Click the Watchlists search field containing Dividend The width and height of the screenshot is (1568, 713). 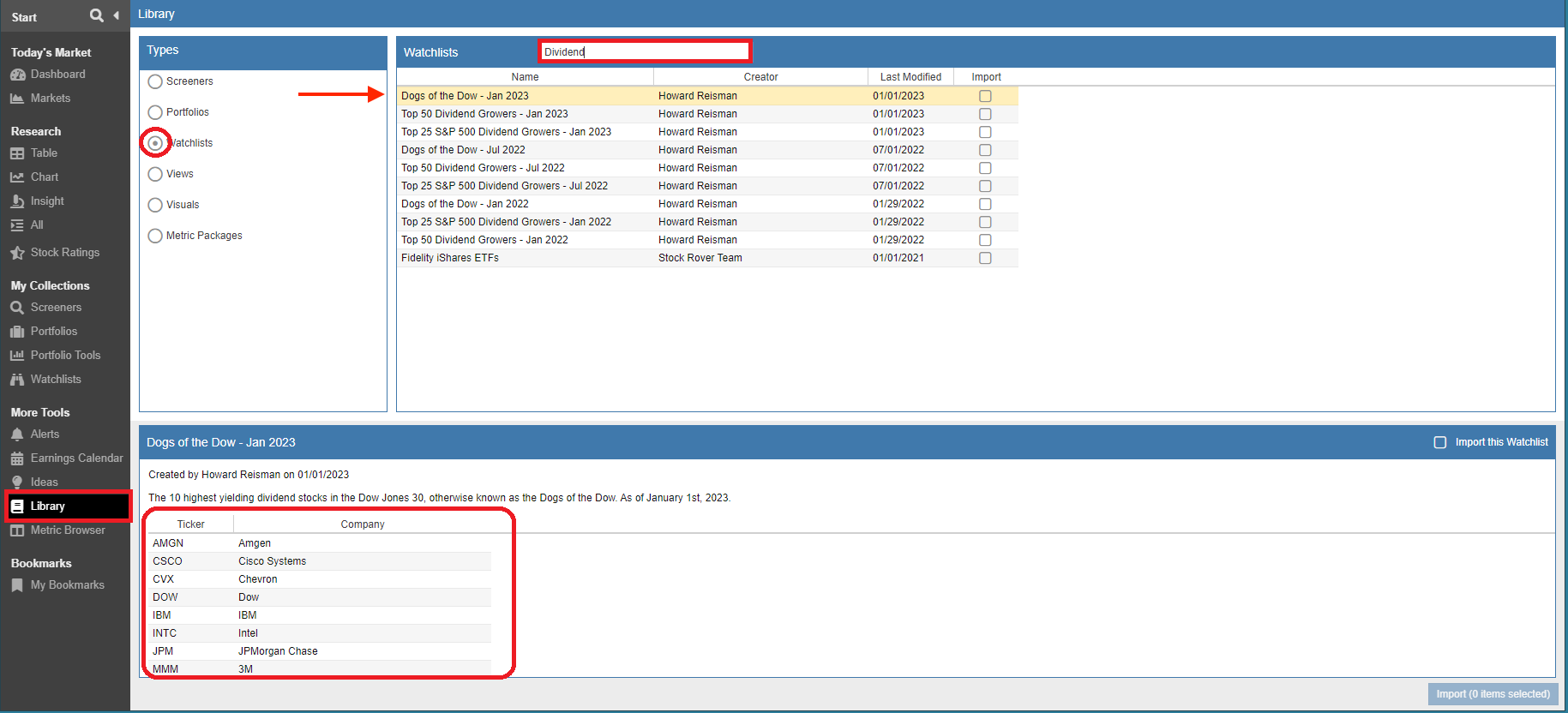(645, 51)
